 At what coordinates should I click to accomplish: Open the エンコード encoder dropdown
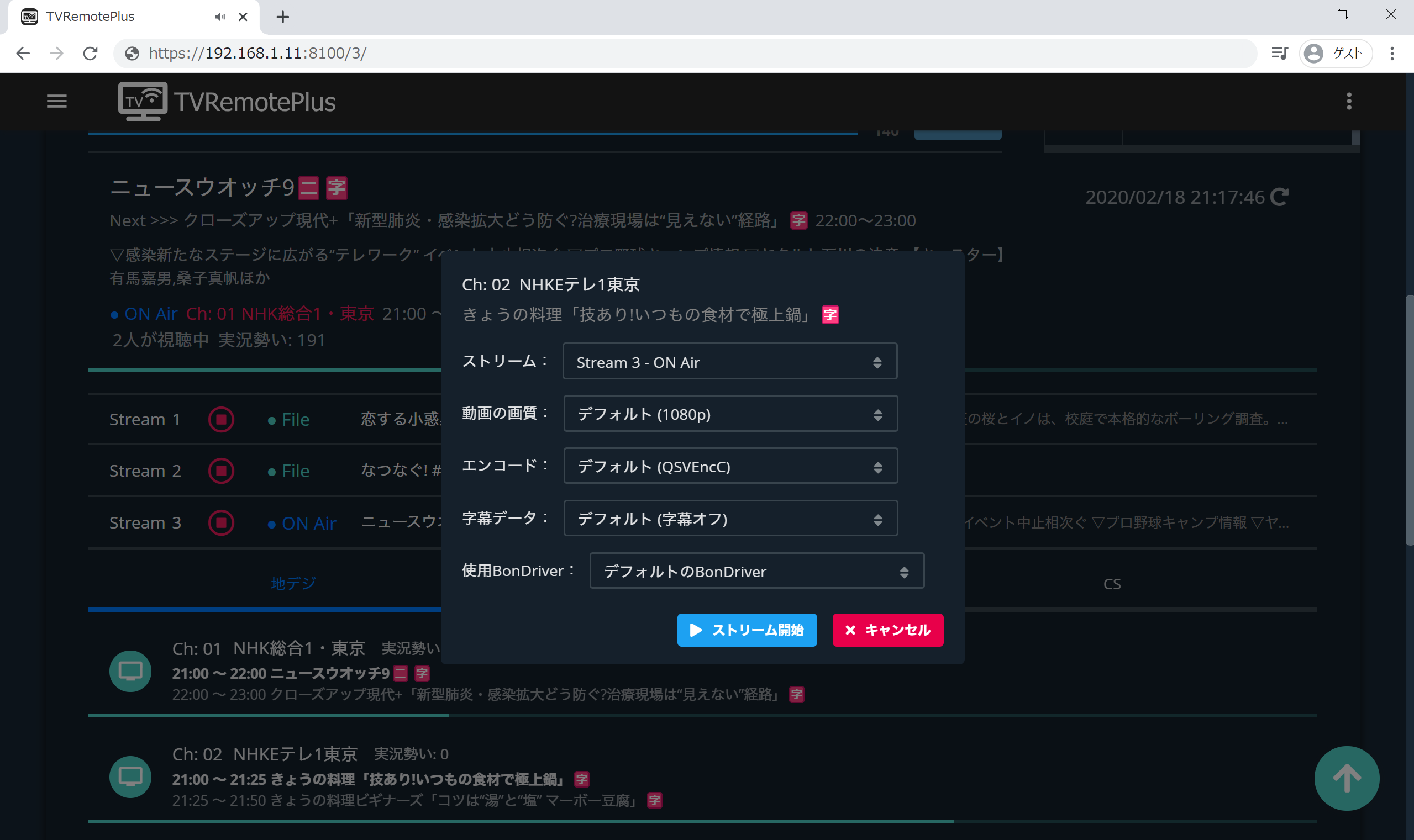pos(730,467)
